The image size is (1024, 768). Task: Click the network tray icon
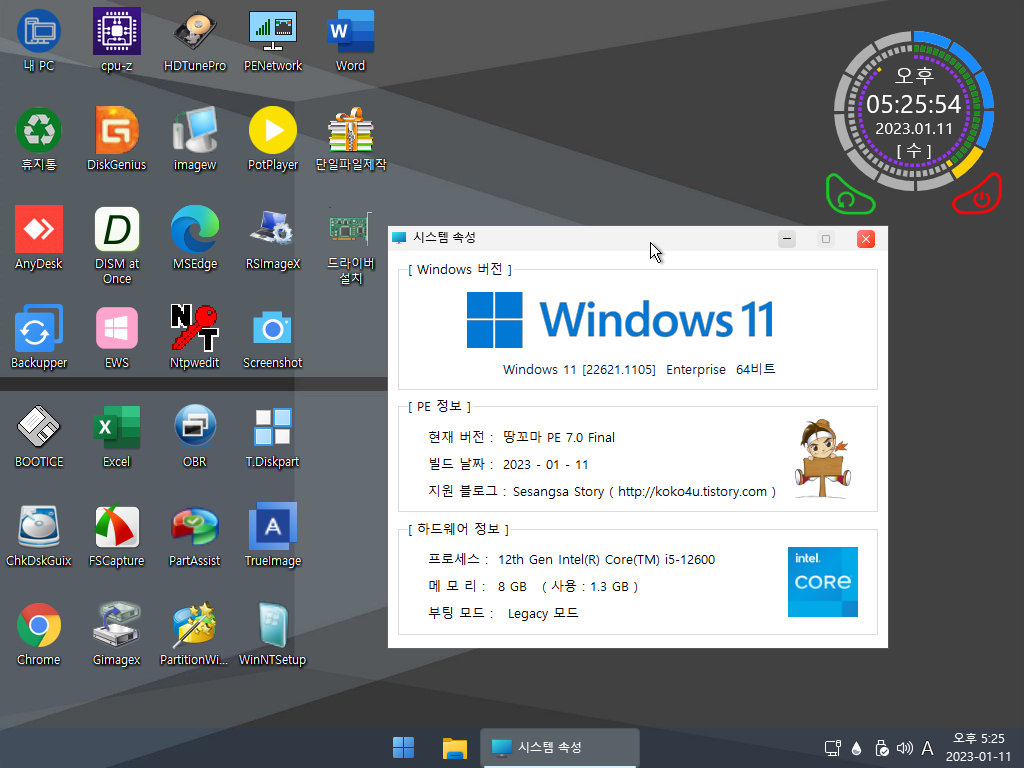tap(833, 748)
